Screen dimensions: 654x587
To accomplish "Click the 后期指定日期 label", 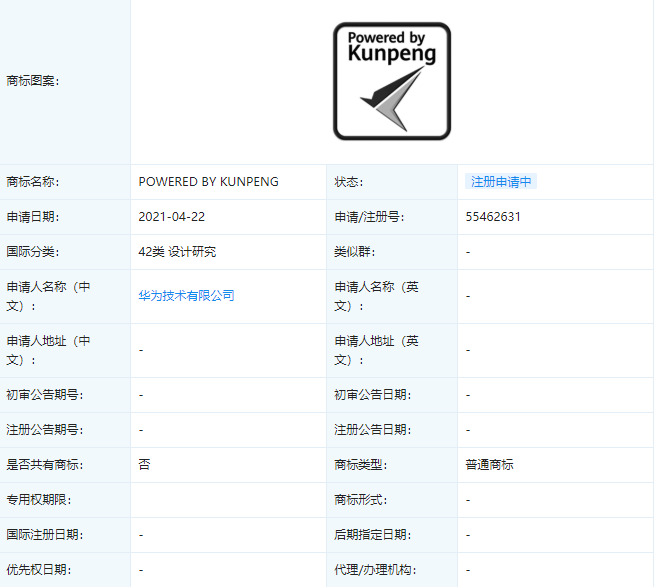I will (372, 535).
